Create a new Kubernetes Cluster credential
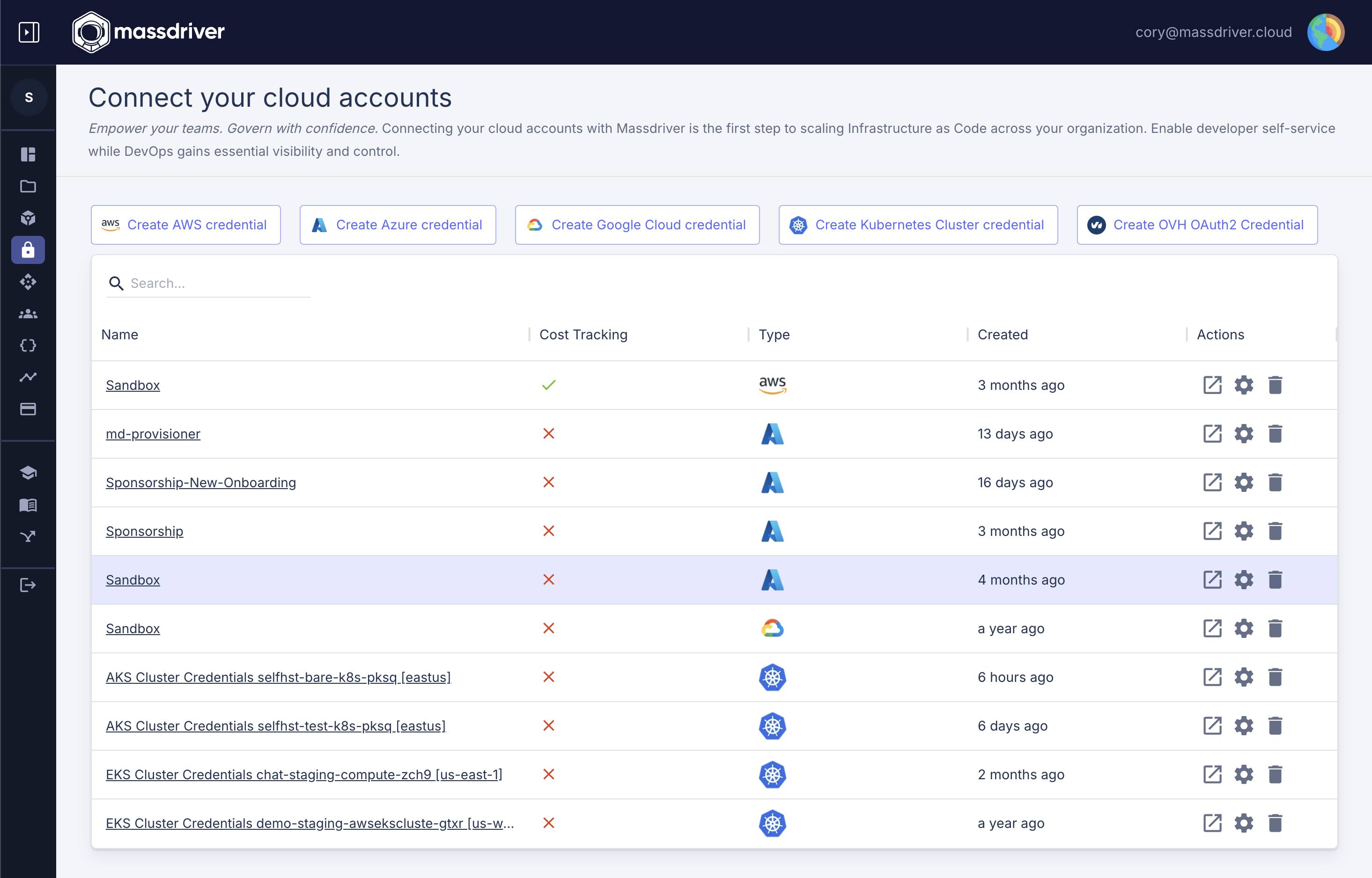 pos(917,225)
